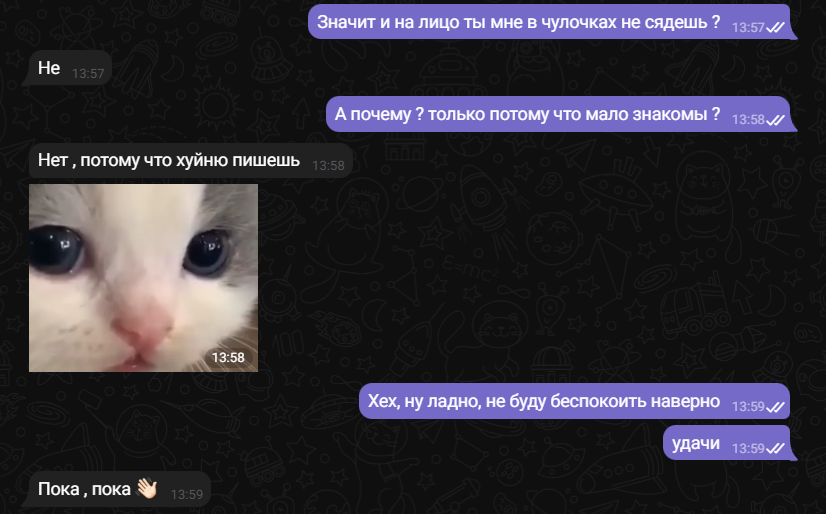The width and height of the screenshot is (826, 514).
Task: Click the 13:59 timestamp beside 'удачи'
Action: point(748,449)
